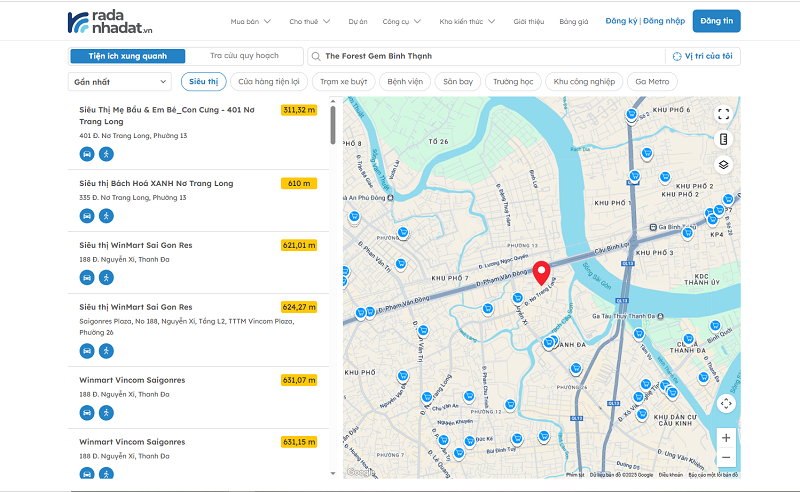Click the 631,15 m distance badge

[x=299, y=442]
